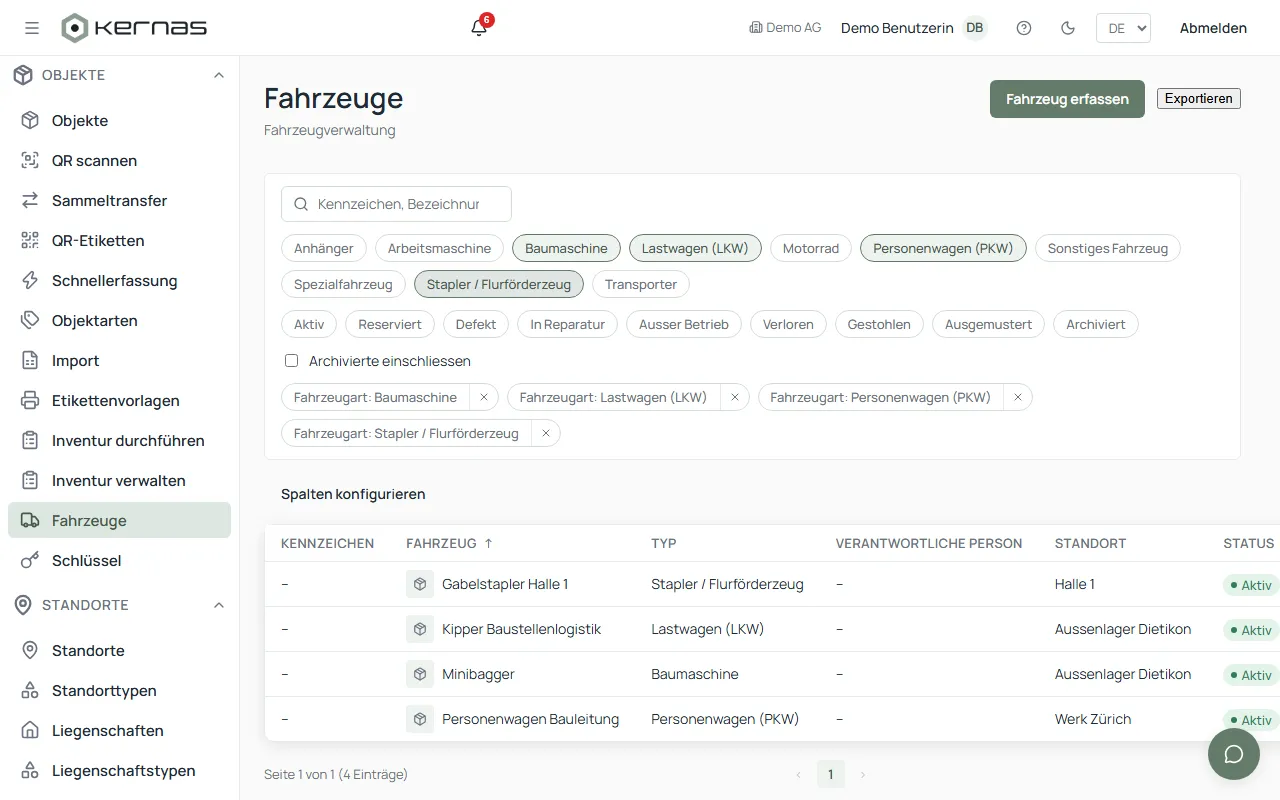Go to the previous page arrow

[x=798, y=774]
